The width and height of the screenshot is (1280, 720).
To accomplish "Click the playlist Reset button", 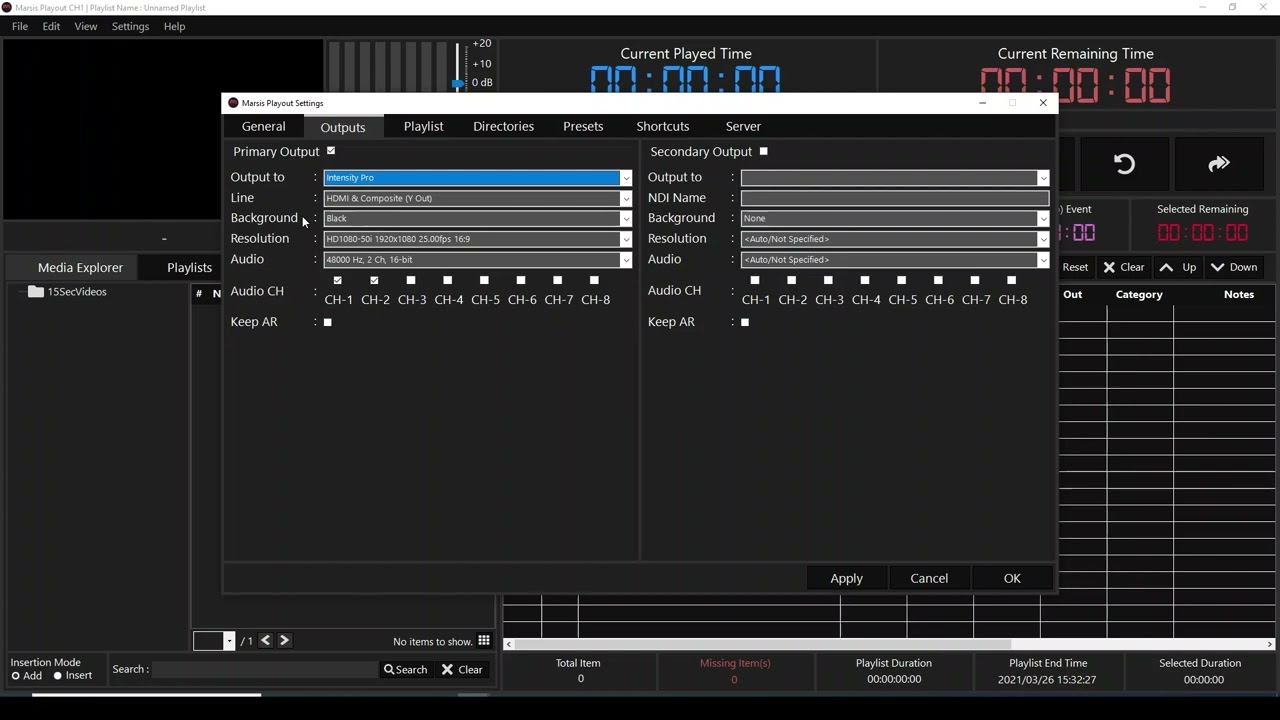I will 1075,267.
